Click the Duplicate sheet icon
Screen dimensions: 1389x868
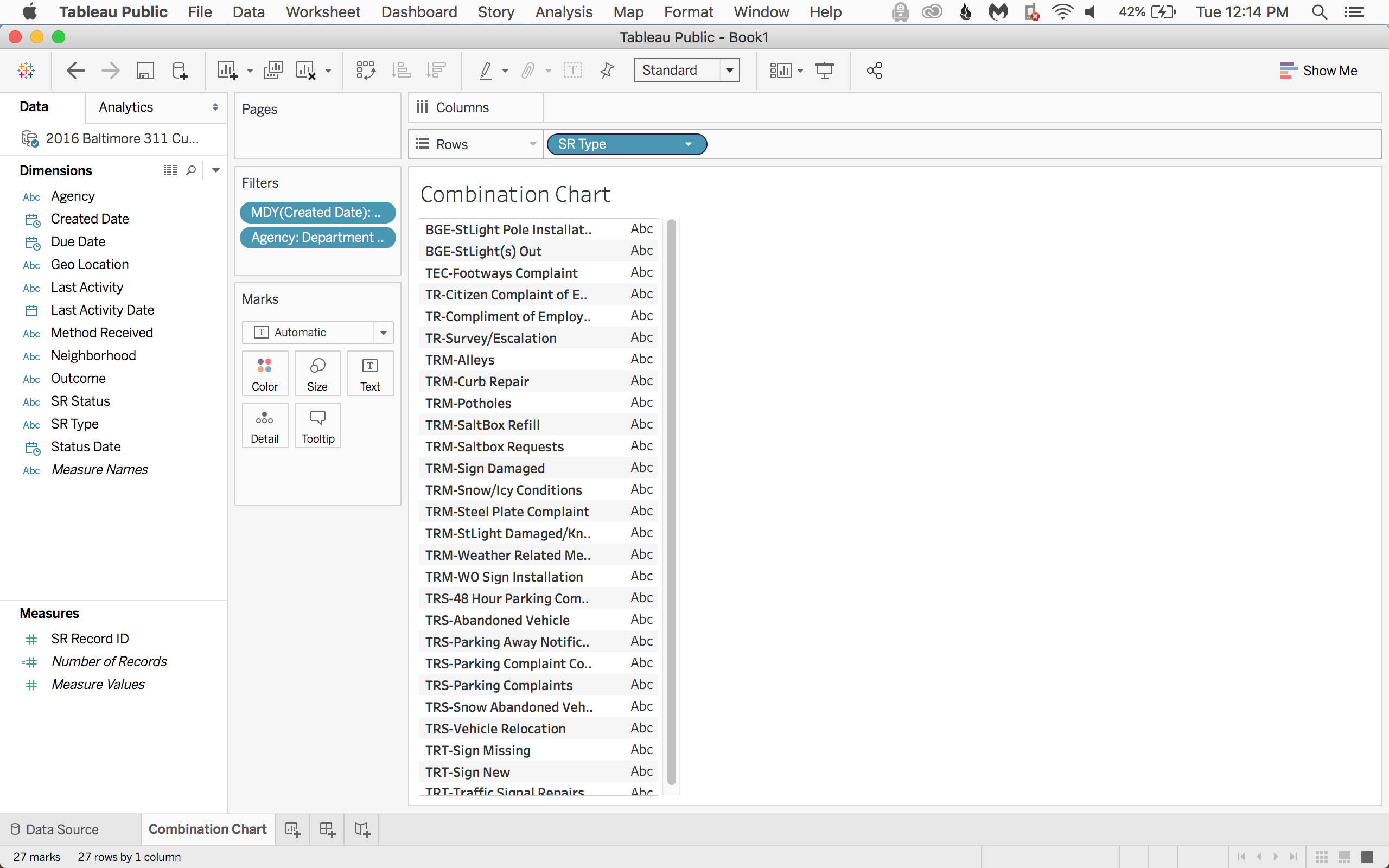[x=273, y=71]
